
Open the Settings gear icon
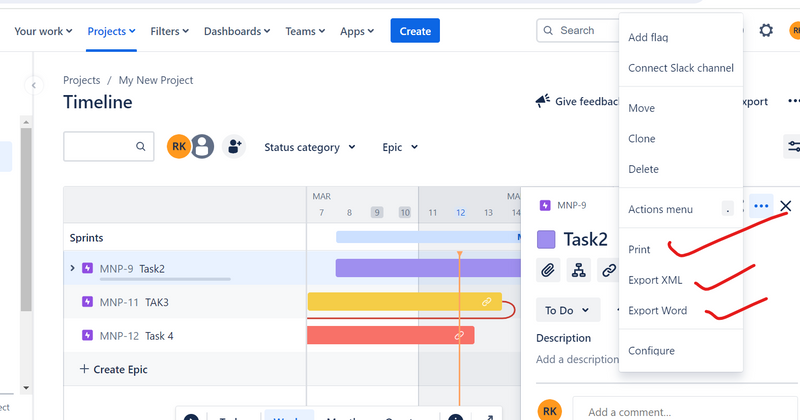tap(766, 31)
